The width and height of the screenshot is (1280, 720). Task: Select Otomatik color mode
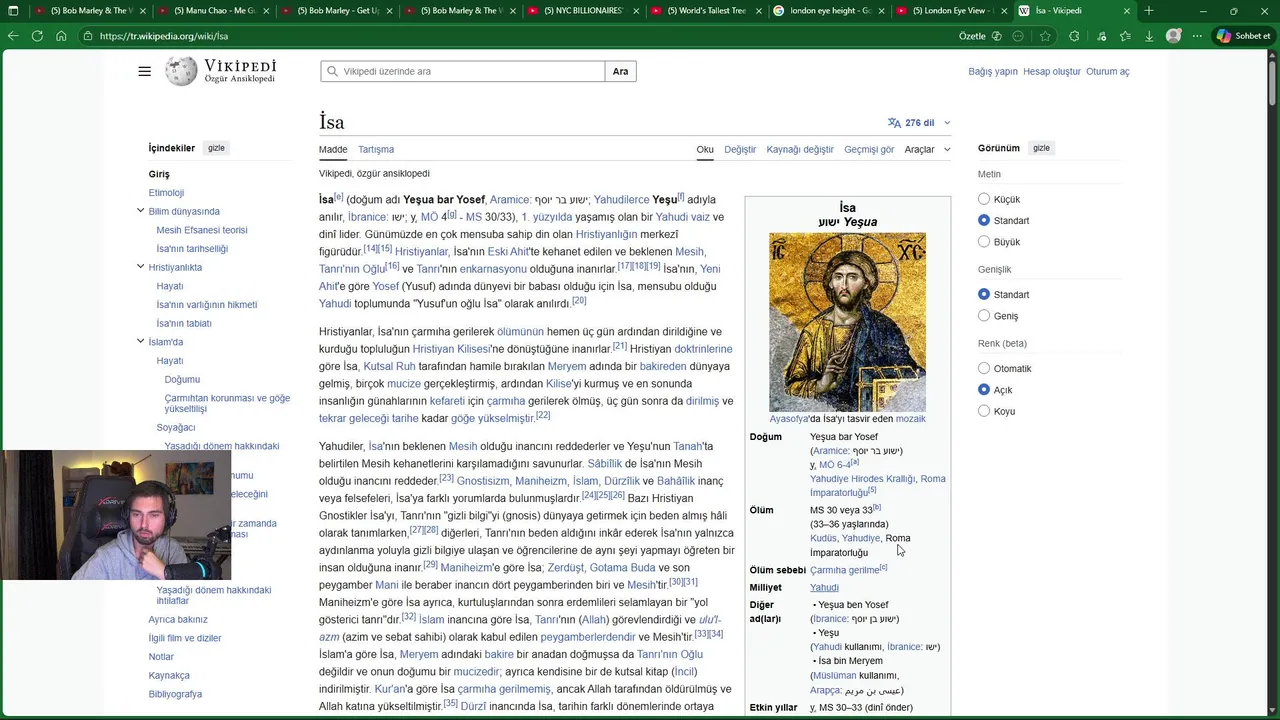pos(984,368)
